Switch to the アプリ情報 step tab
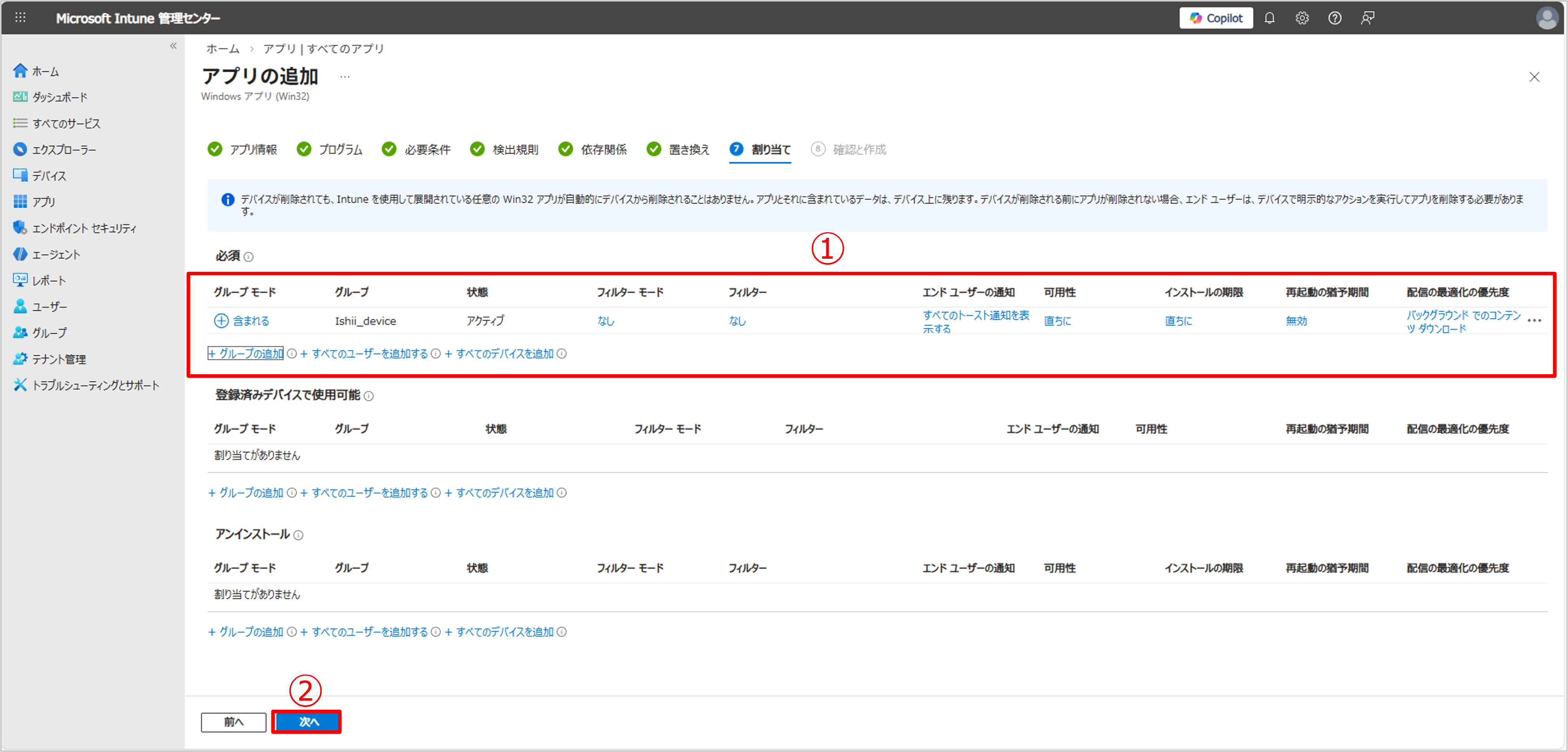 [x=253, y=150]
